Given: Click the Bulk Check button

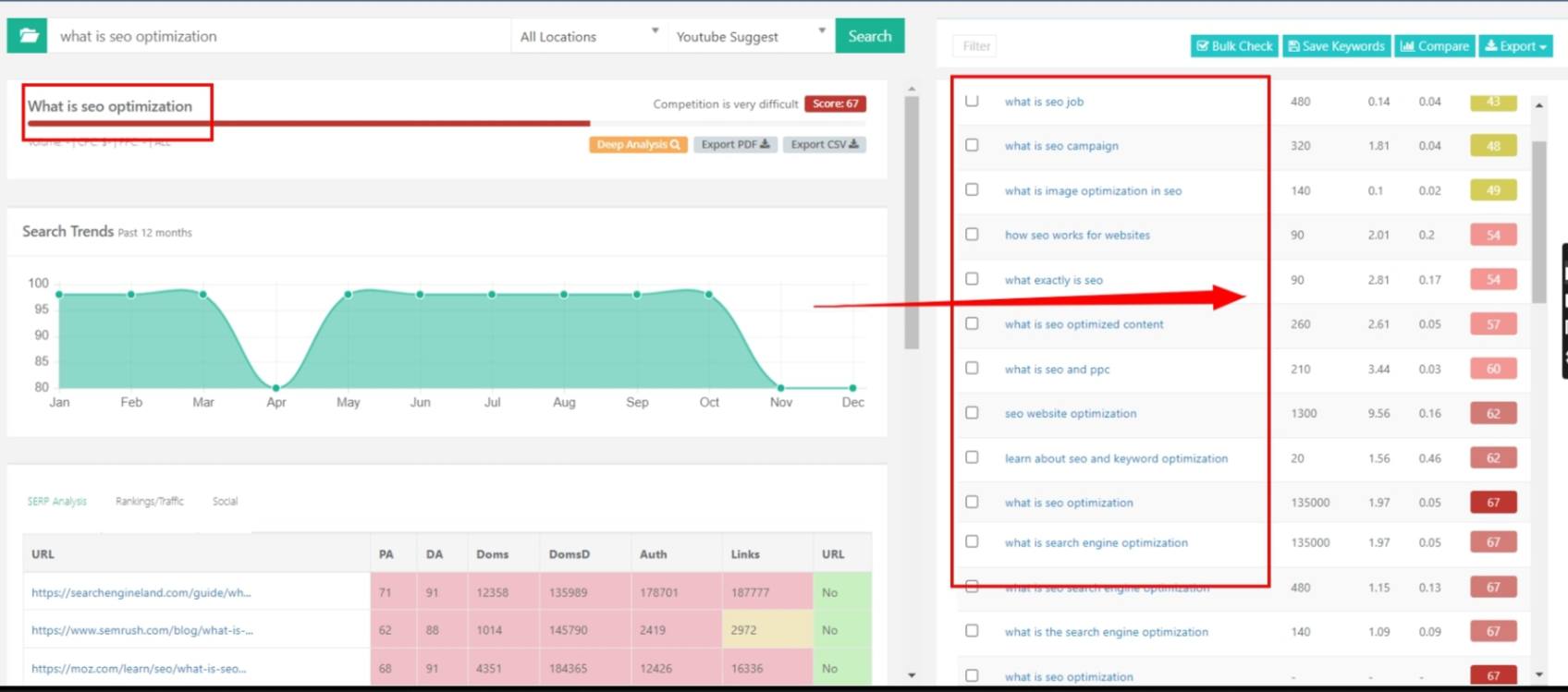Looking at the screenshot, I should pyautogui.click(x=1234, y=45).
